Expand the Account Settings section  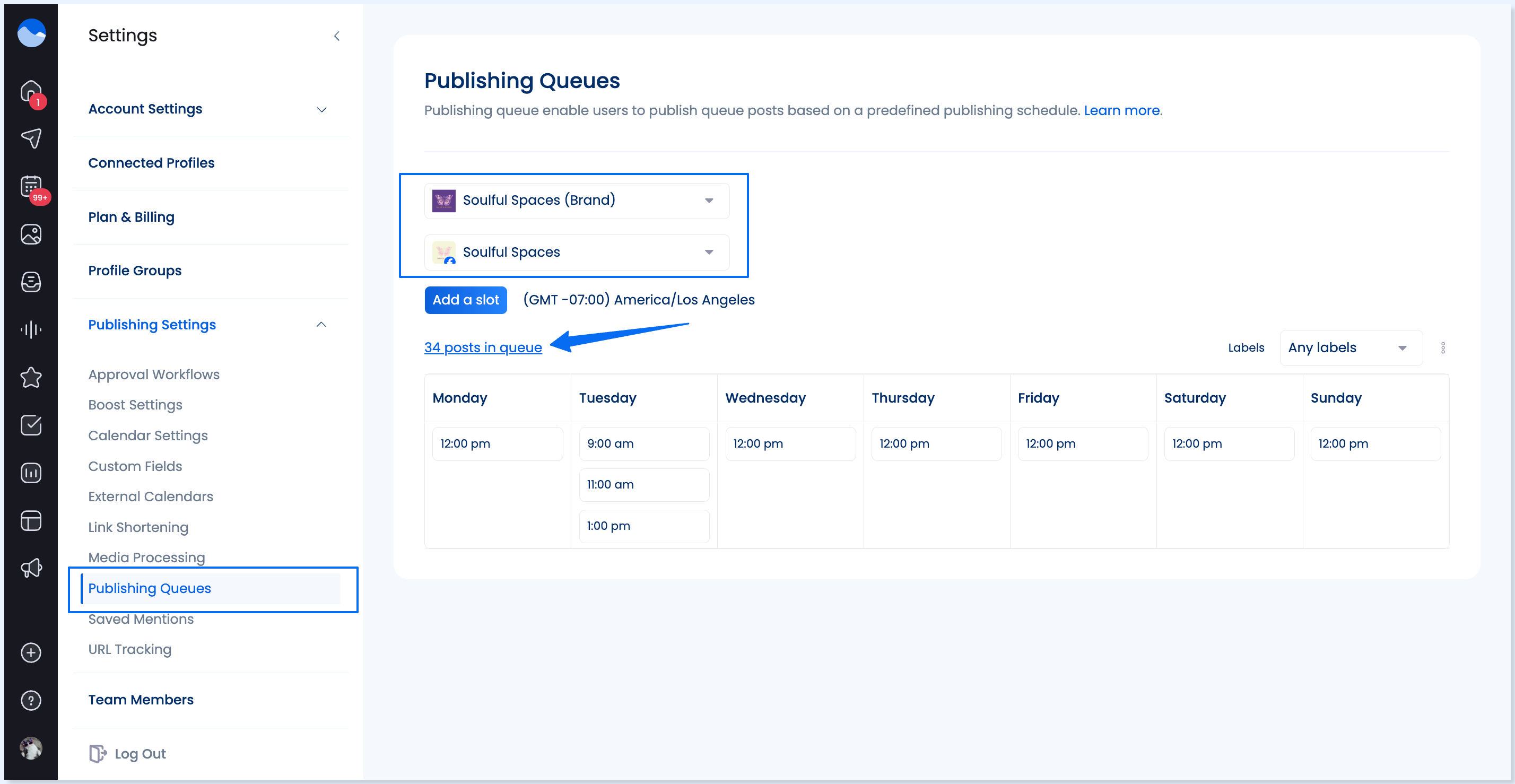point(207,109)
